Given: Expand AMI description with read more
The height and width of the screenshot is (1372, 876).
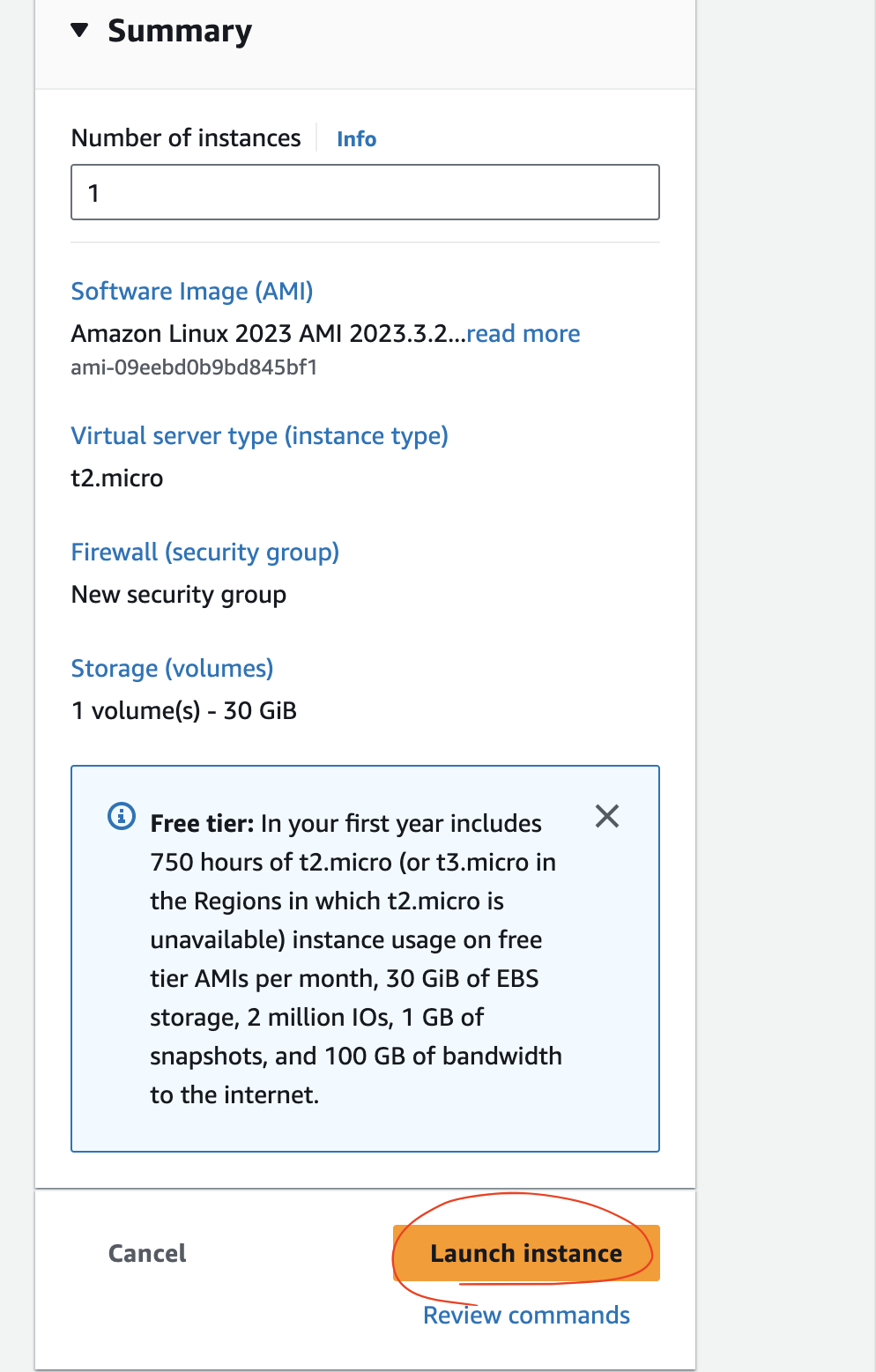Looking at the screenshot, I should pyautogui.click(x=523, y=334).
